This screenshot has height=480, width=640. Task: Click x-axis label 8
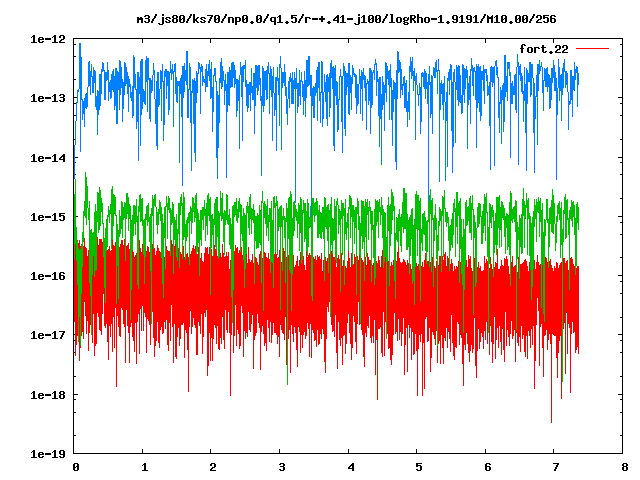[625, 467]
